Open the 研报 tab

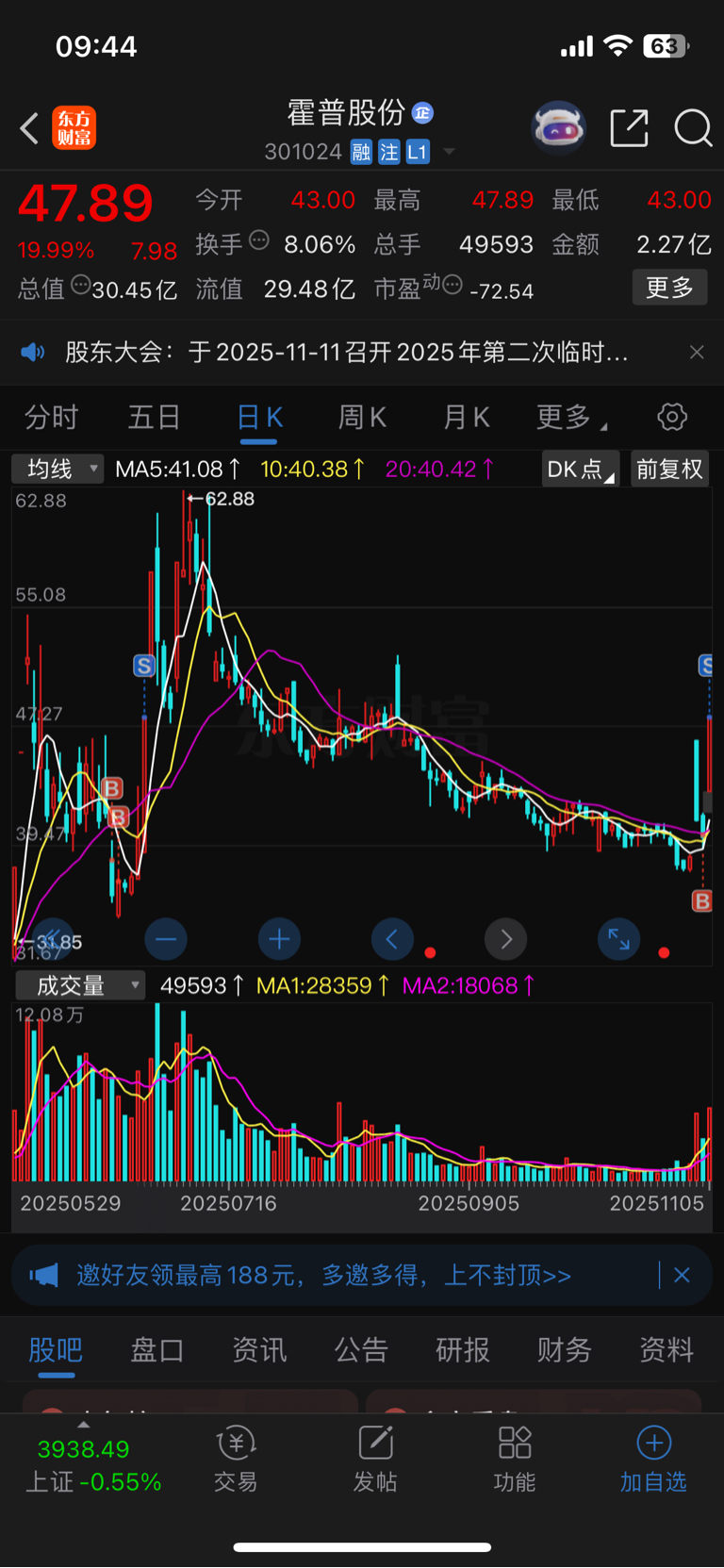(463, 1350)
